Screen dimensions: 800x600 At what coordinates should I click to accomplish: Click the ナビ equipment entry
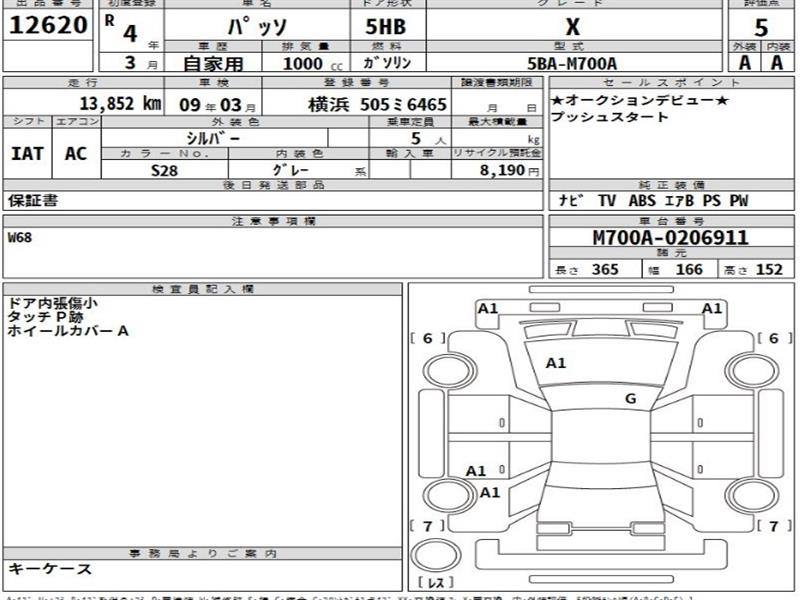pos(570,201)
